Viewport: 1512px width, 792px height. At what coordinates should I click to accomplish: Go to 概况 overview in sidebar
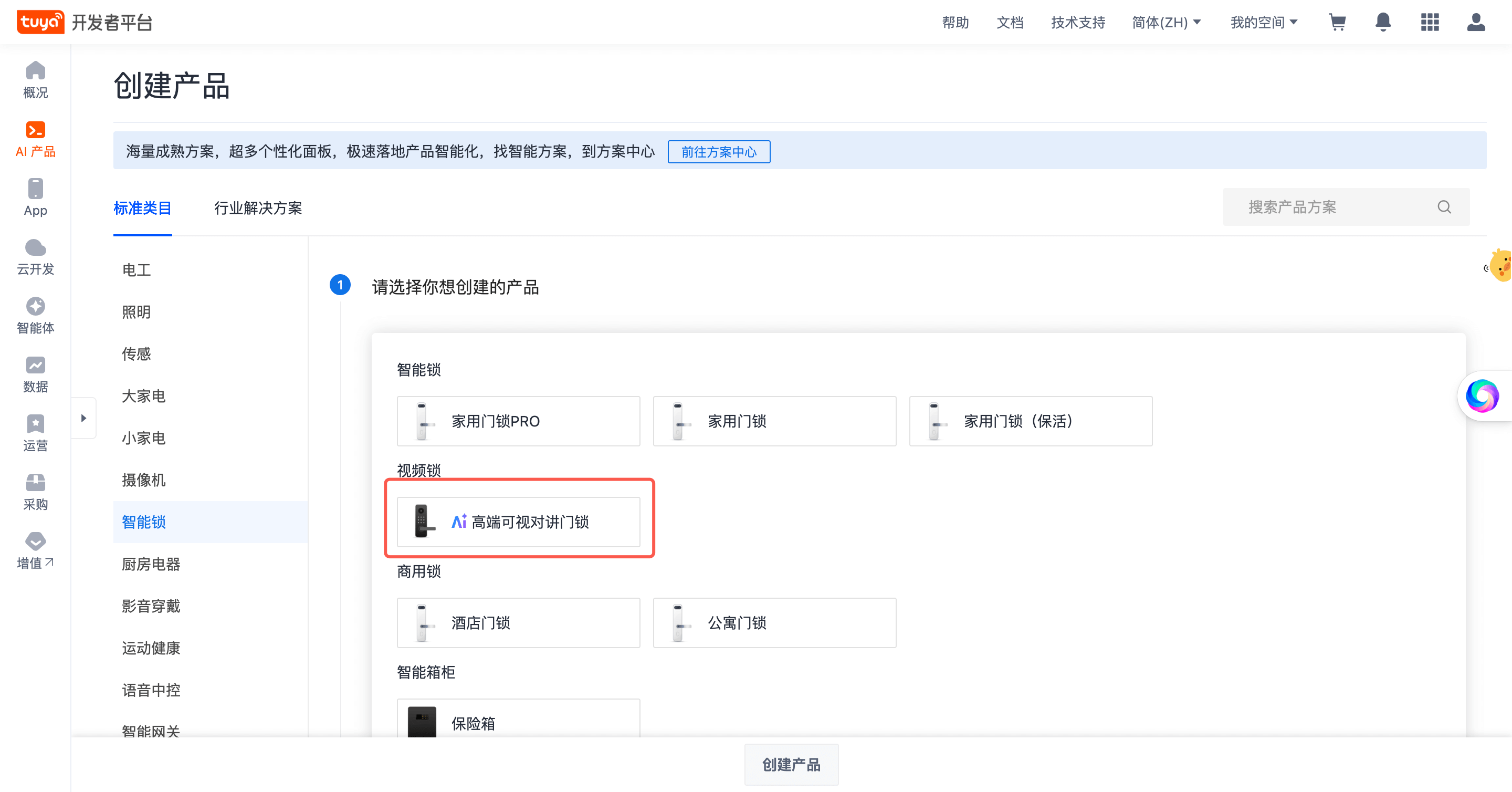(x=35, y=80)
